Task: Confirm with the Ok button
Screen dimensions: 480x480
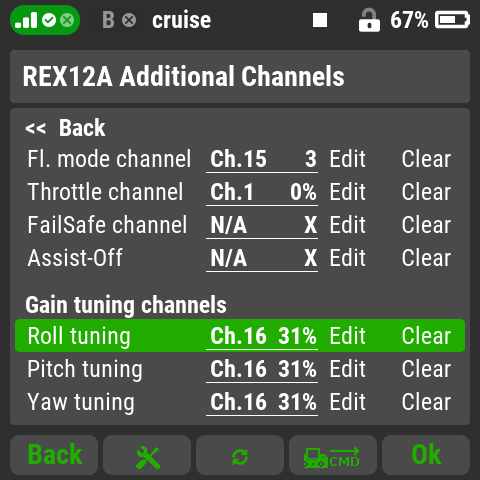Action: click(426, 455)
